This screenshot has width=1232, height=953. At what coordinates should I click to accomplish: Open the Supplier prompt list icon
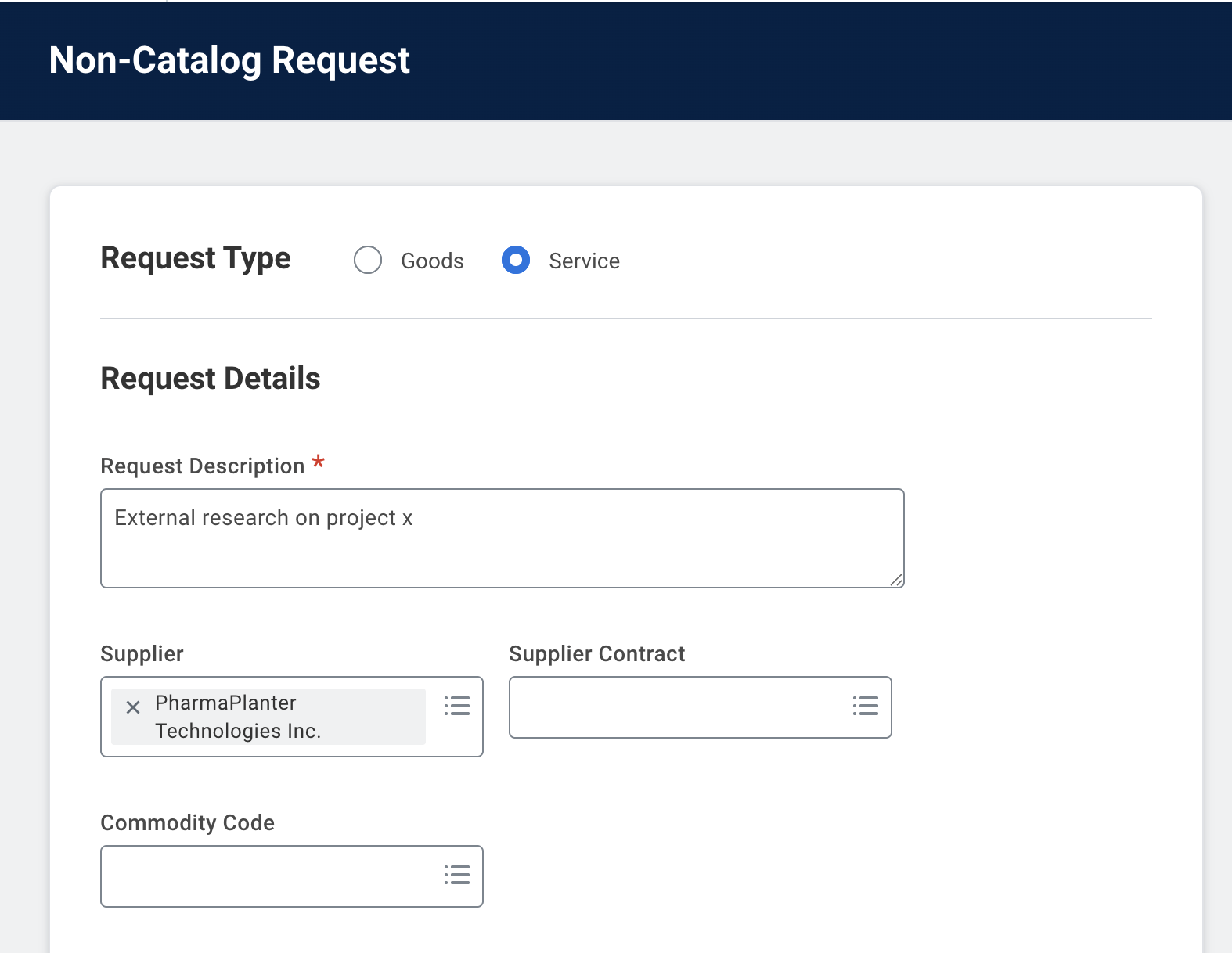(x=457, y=706)
